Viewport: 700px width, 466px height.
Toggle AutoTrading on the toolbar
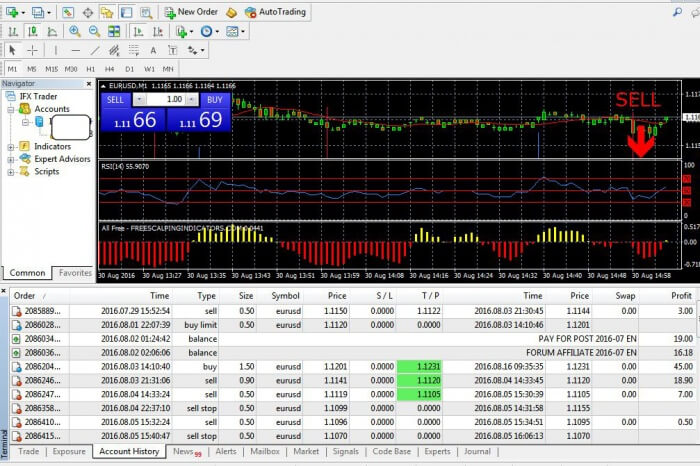[x=274, y=12]
